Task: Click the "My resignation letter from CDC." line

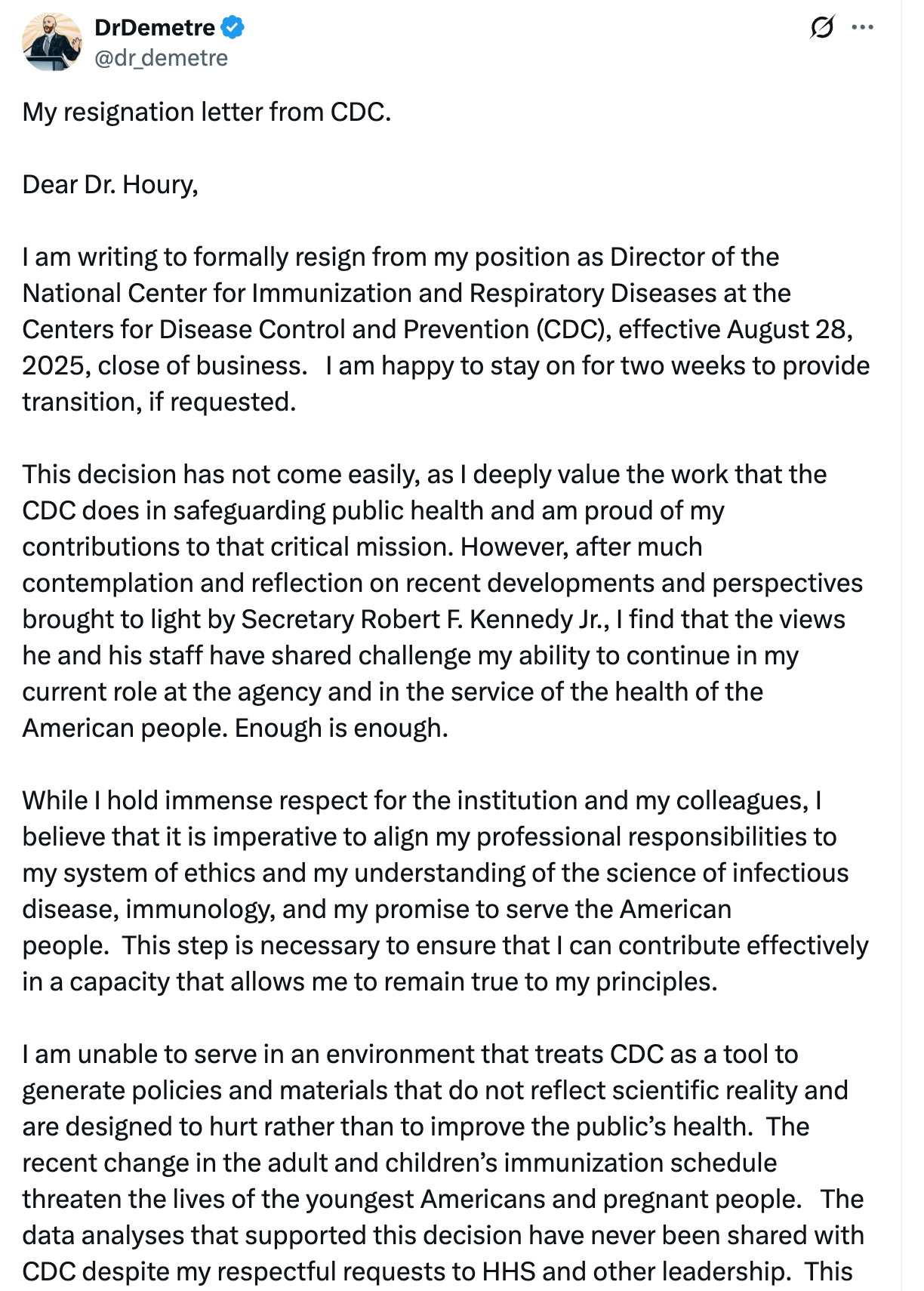Action: [x=206, y=112]
